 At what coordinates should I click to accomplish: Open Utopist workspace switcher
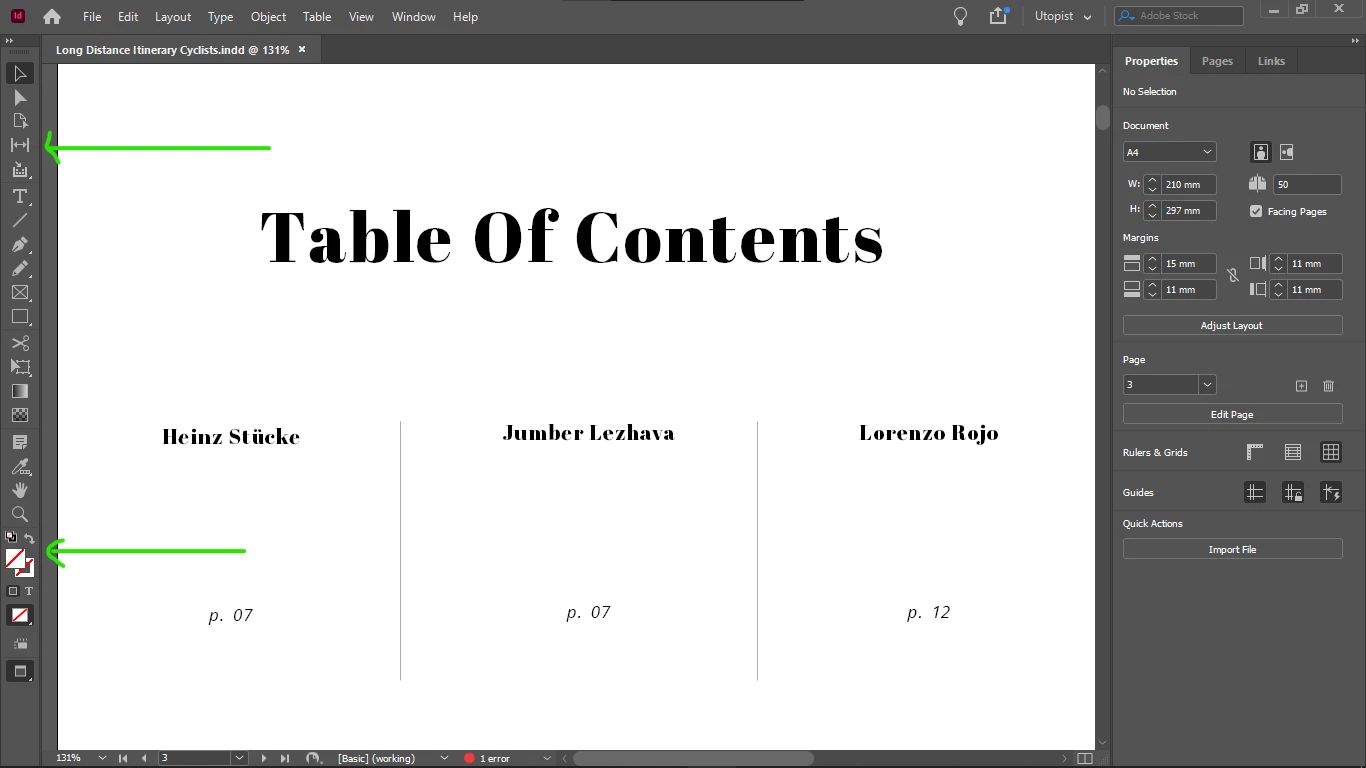(1063, 16)
